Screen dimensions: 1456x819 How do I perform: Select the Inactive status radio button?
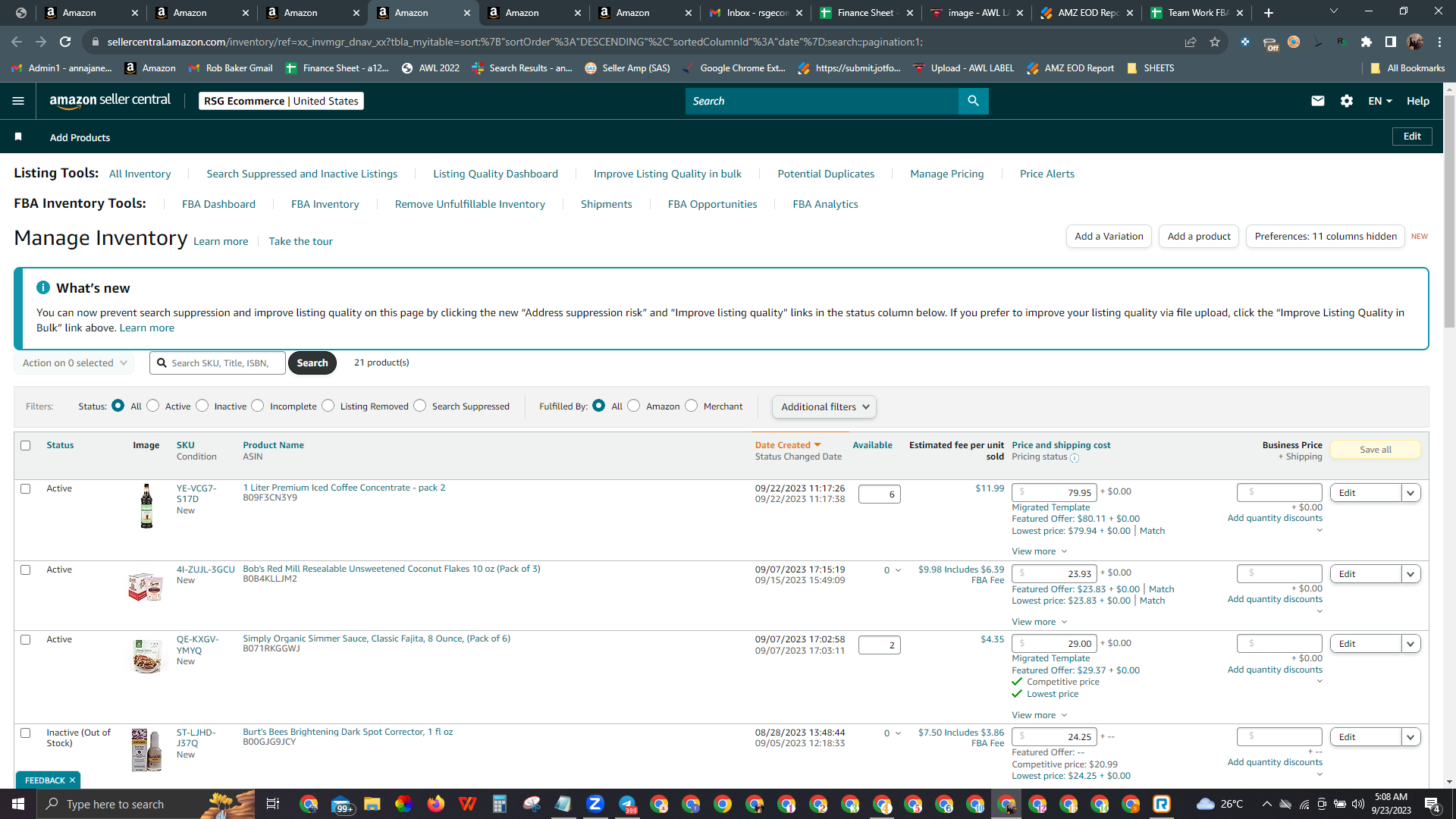[x=202, y=406]
